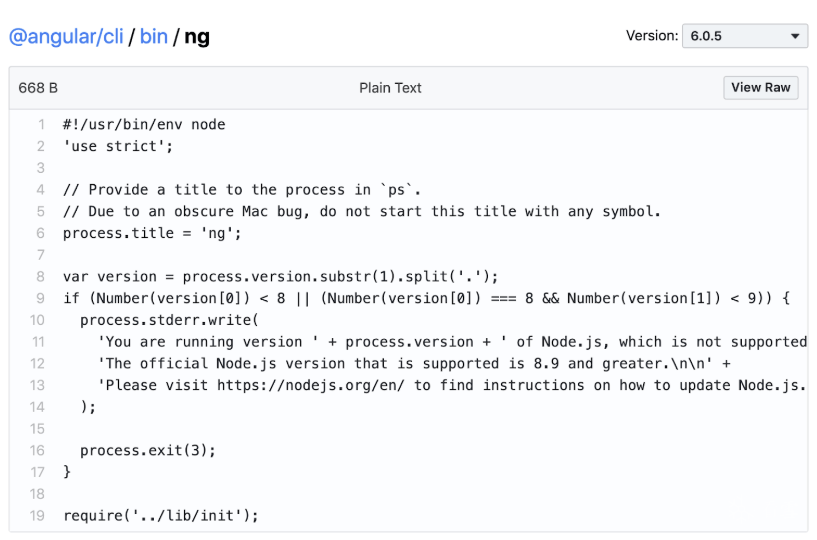Open the @angular/cli package link
The height and width of the screenshot is (540, 817).
pyautogui.click(x=66, y=37)
